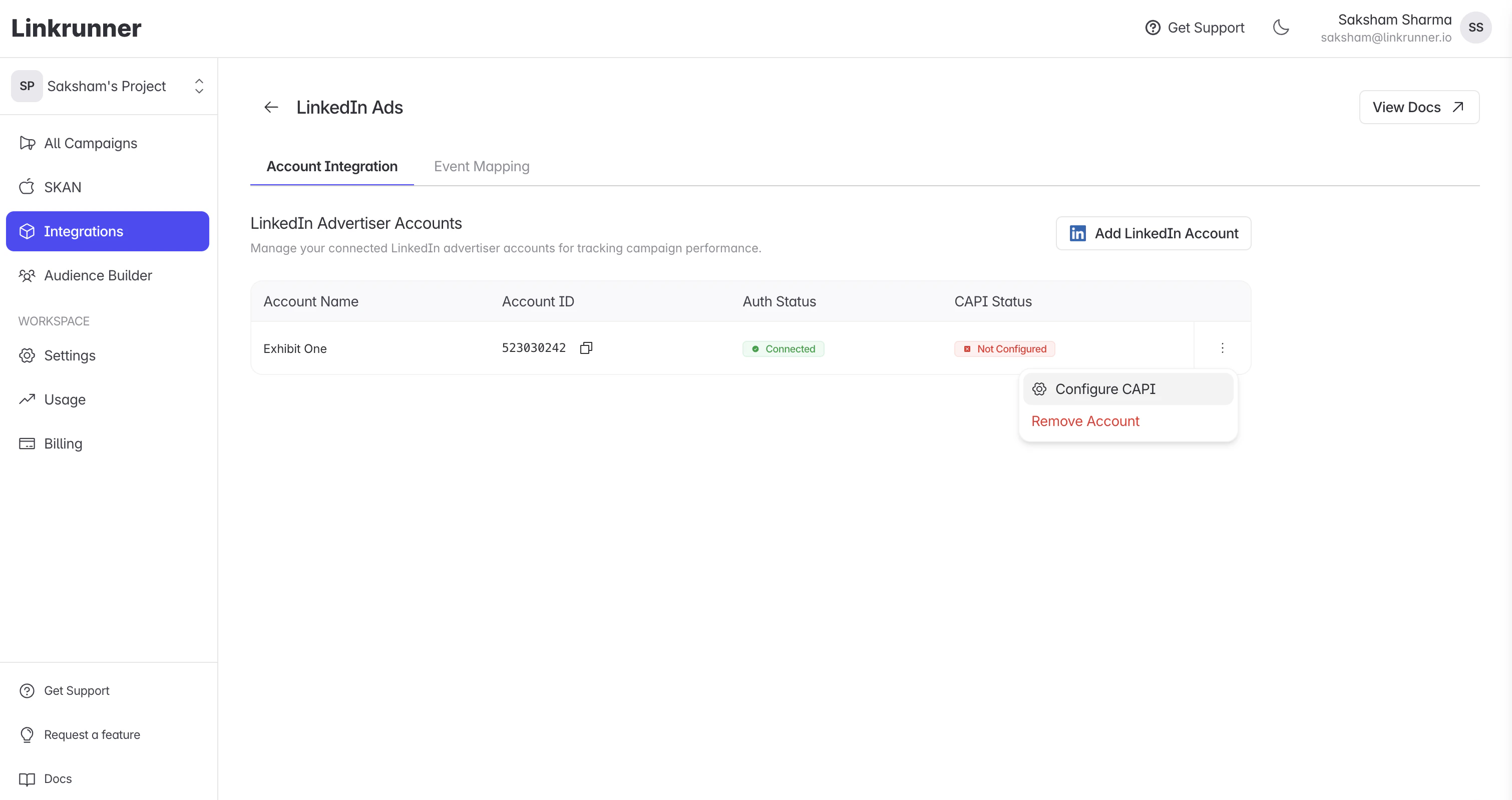Click Request a feature in the sidebar
This screenshot has height=800, width=1512.
pyautogui.click(x=92, y=735)
